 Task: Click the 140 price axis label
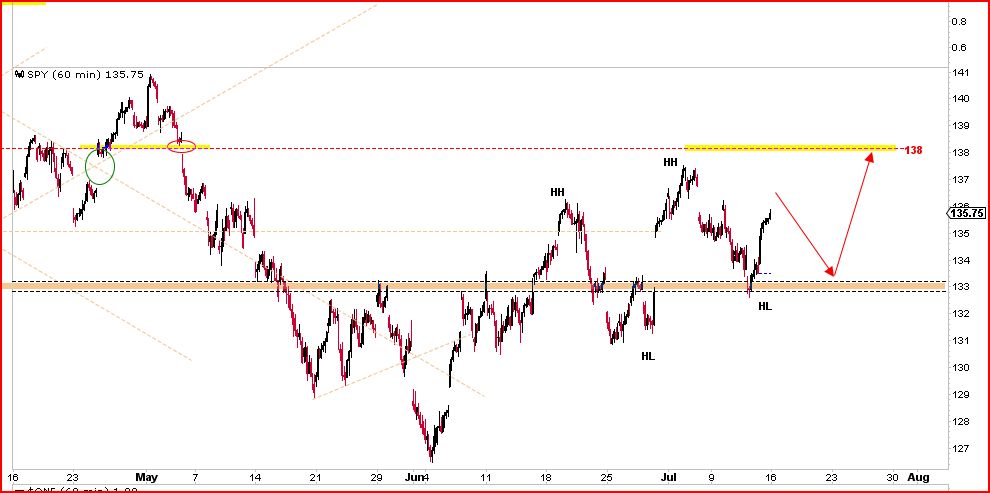click(x=961, y=98)
